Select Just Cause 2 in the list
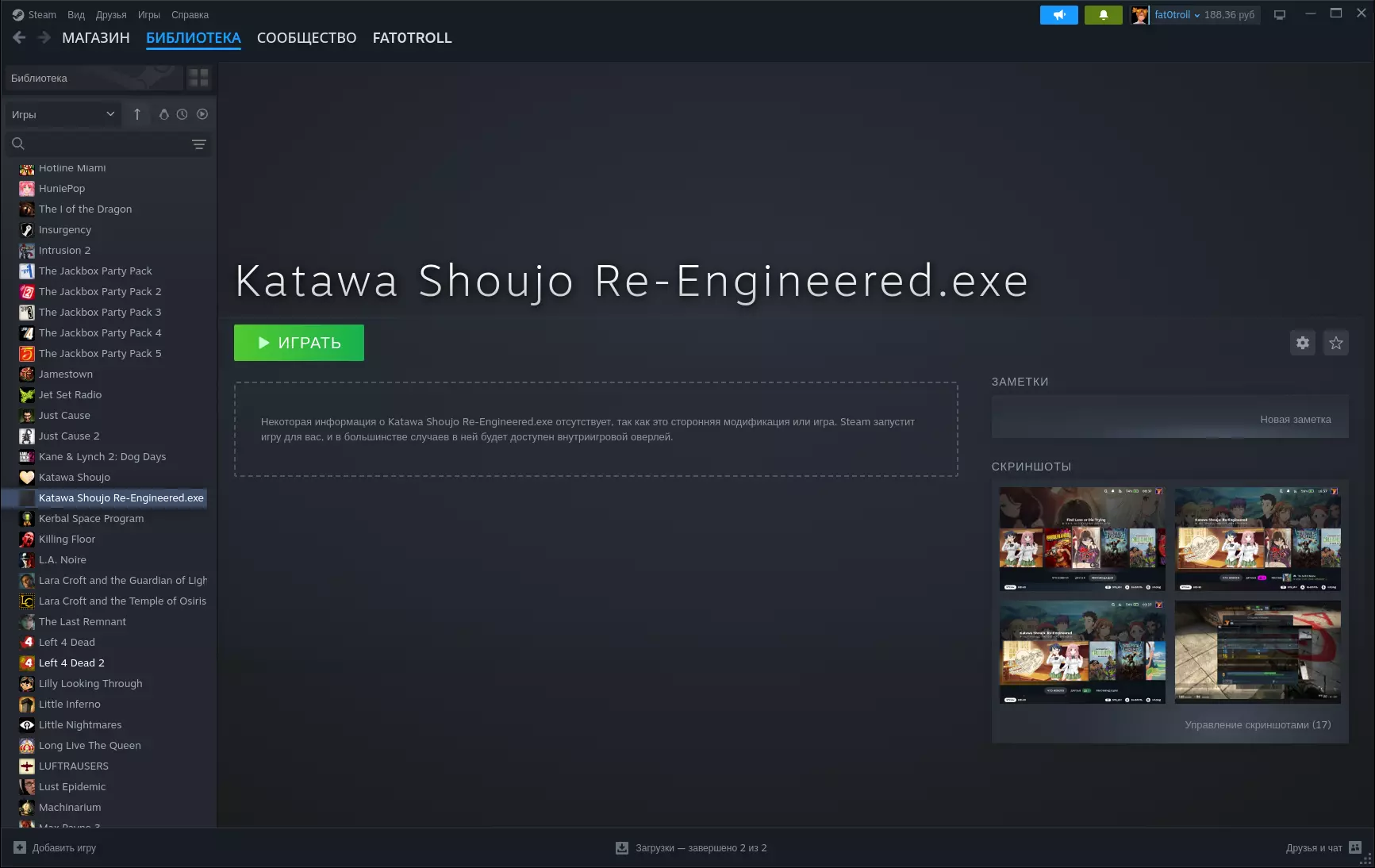1375x868 pixels. point(69,436)
